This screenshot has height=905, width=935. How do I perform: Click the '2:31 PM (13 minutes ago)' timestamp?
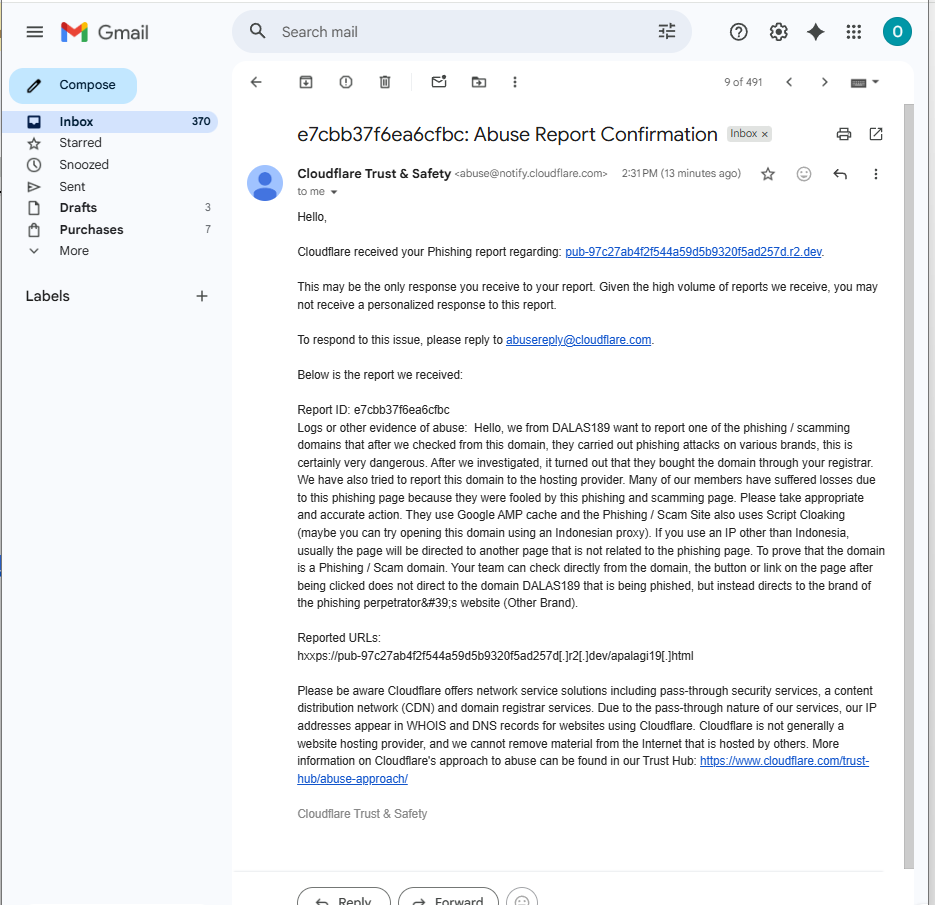click(681, 173)
